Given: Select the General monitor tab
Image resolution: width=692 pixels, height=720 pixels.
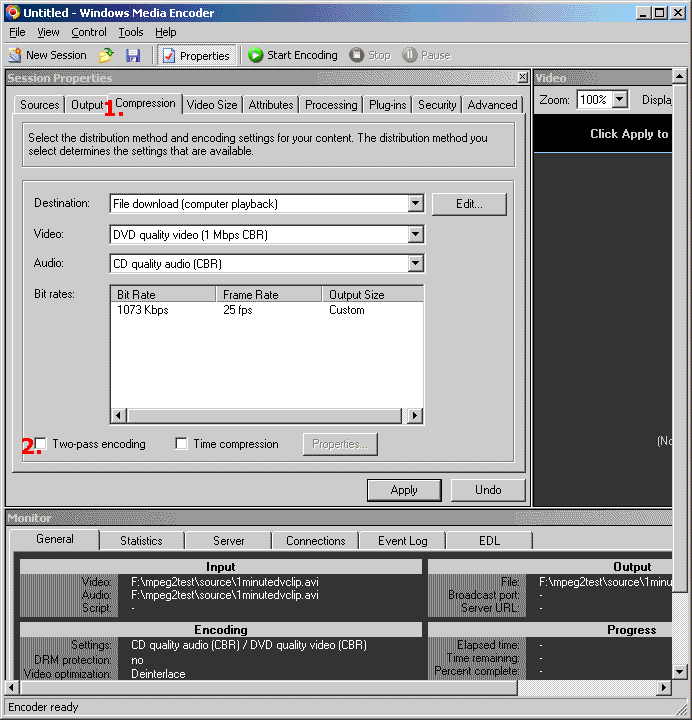Looking at the screenshot, I should click(55, 539).
